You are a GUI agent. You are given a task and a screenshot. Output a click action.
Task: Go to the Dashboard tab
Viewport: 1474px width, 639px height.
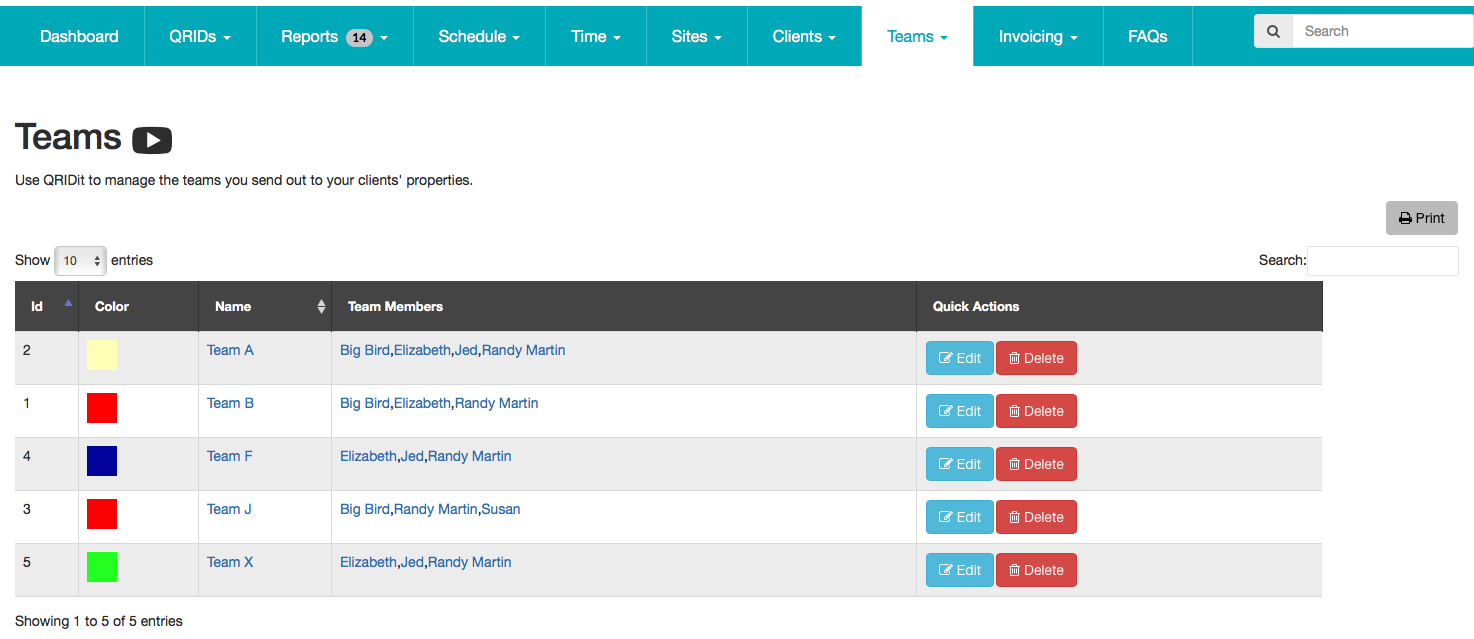pyautogui.click(x=79, y=36)
